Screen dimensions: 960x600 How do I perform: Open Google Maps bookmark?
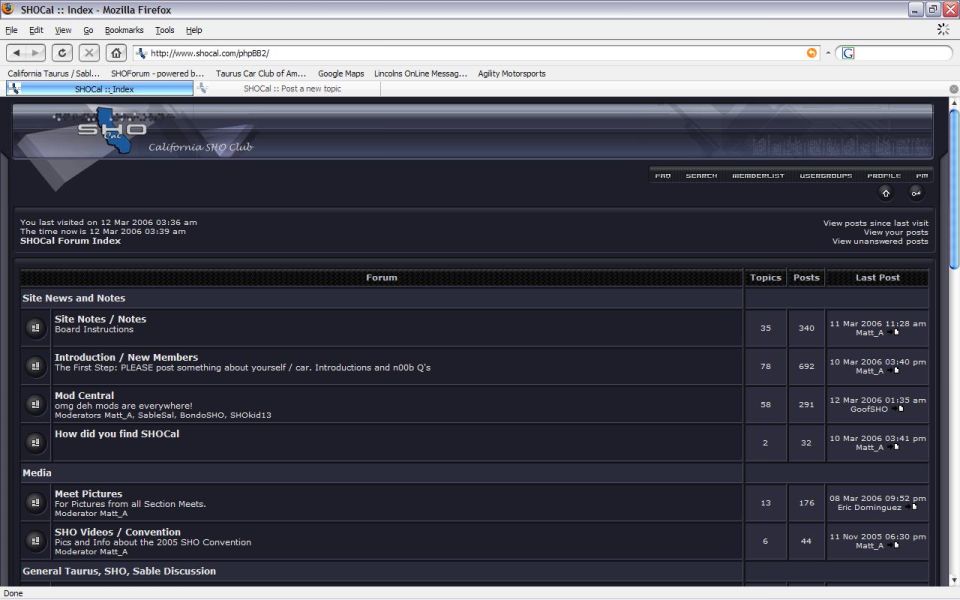pyautogui.click(x=341, y=73)
